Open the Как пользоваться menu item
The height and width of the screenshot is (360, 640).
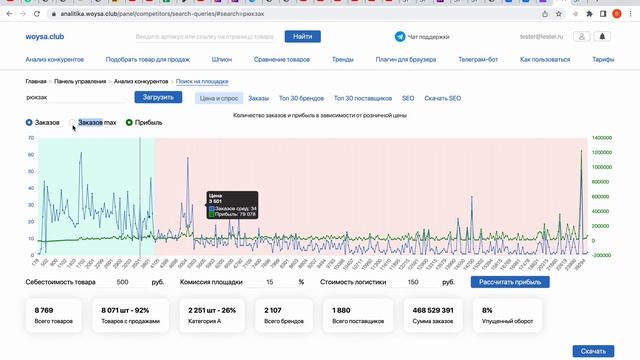(x=545, y=60)
